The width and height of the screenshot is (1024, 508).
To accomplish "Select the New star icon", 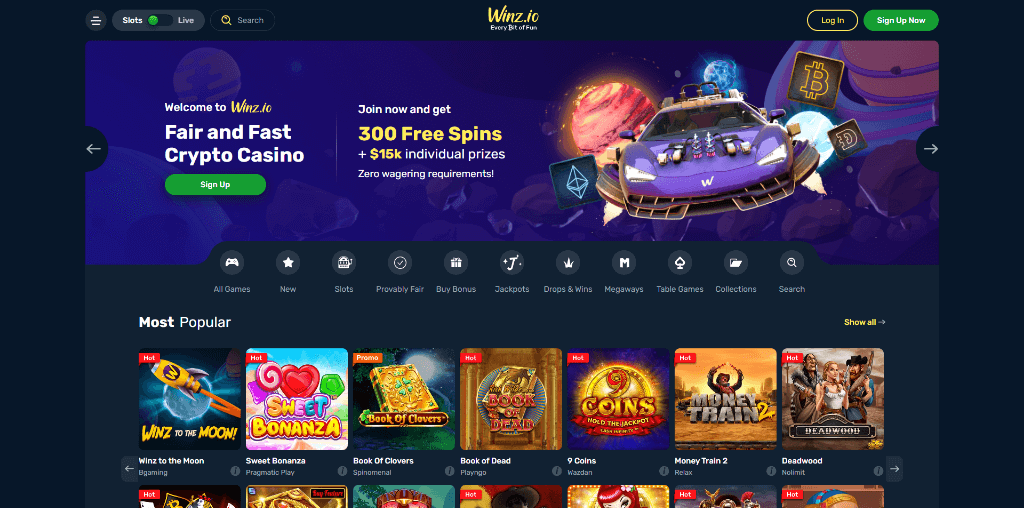I will click(288, 262).
